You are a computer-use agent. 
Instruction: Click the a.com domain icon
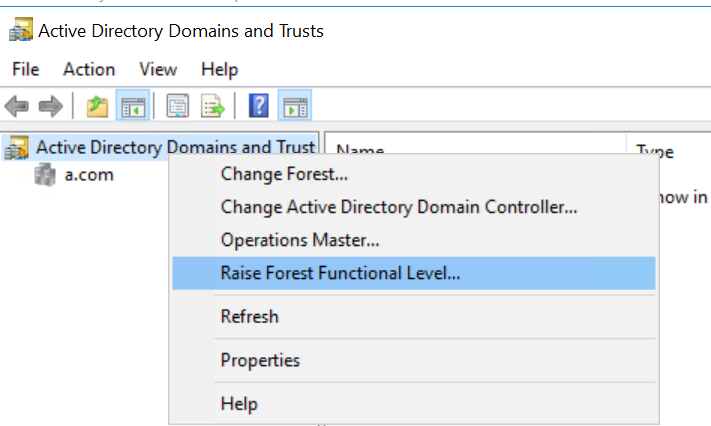45,175
